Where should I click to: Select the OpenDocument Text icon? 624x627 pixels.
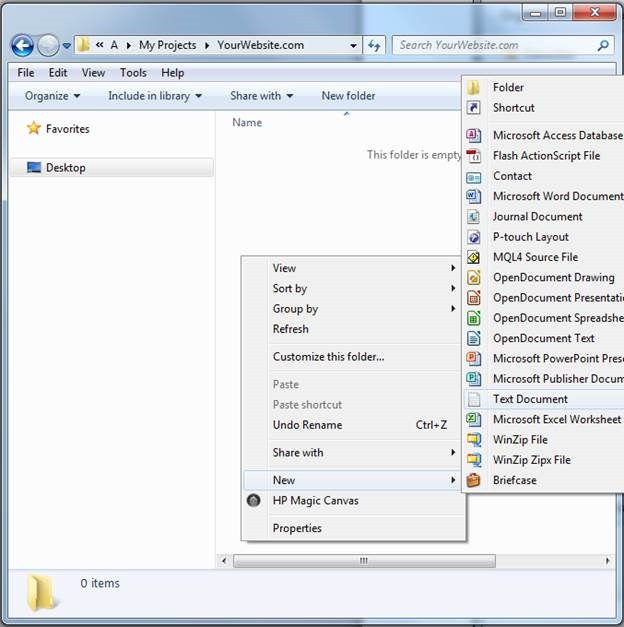pyautogui.click(x=474, y=338)
